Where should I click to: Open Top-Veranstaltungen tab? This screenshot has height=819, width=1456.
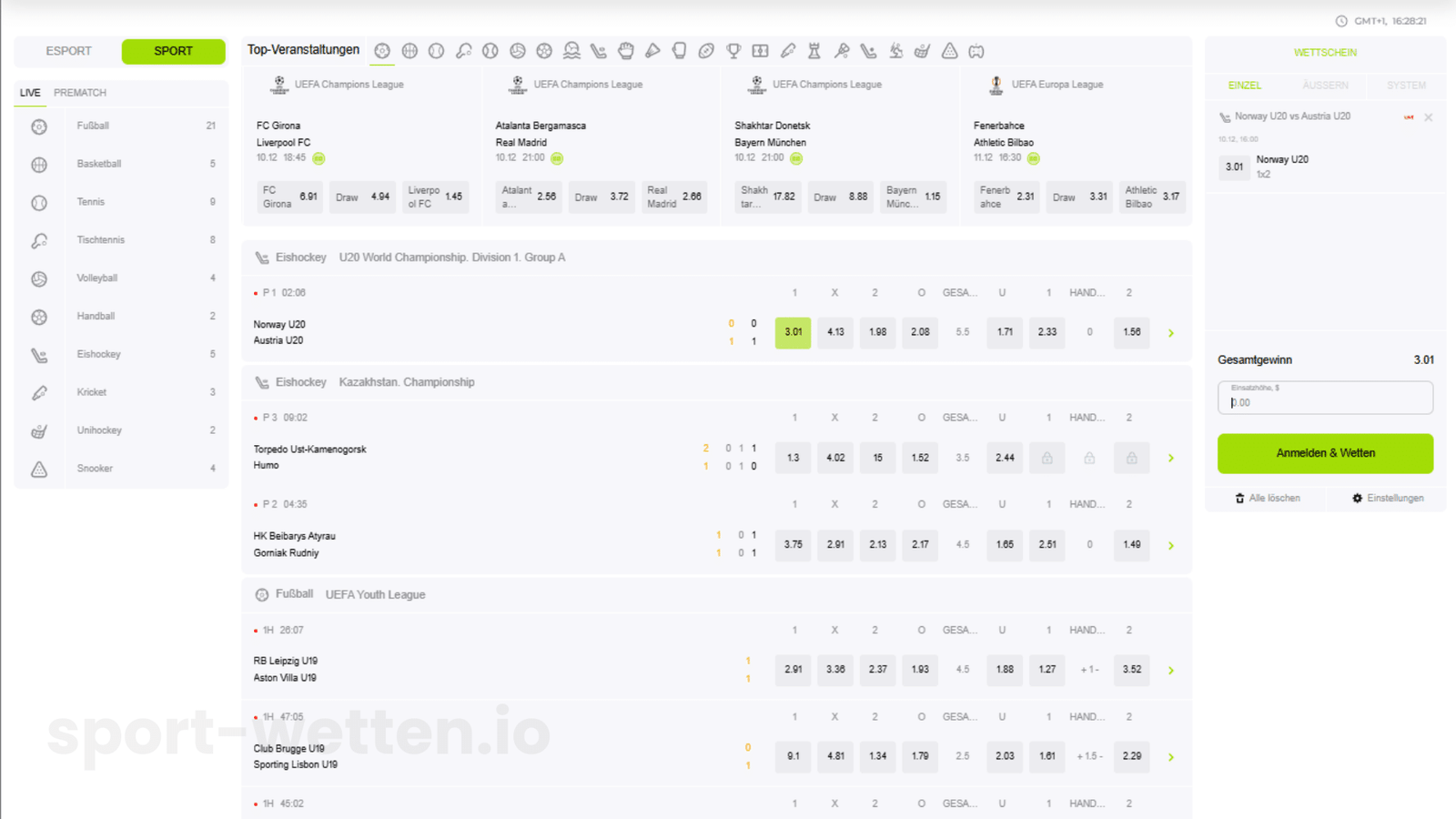303,50
